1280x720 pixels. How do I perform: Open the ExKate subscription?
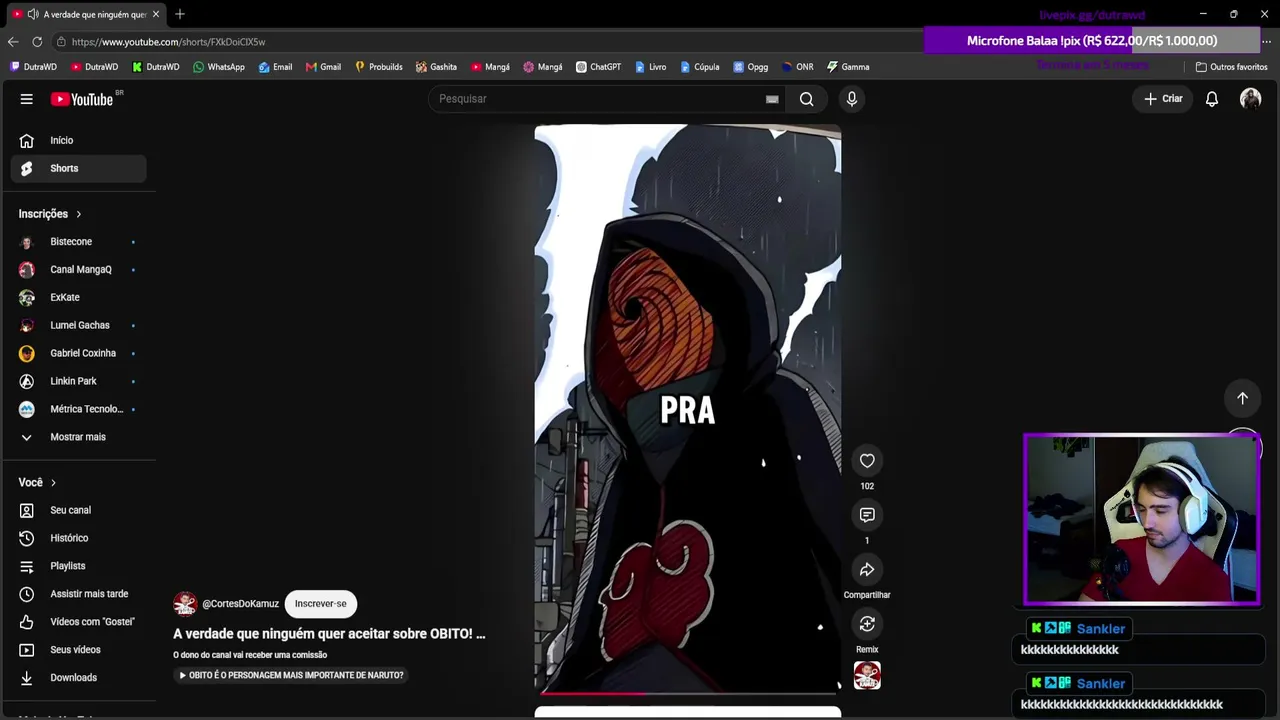pos(78,298)
